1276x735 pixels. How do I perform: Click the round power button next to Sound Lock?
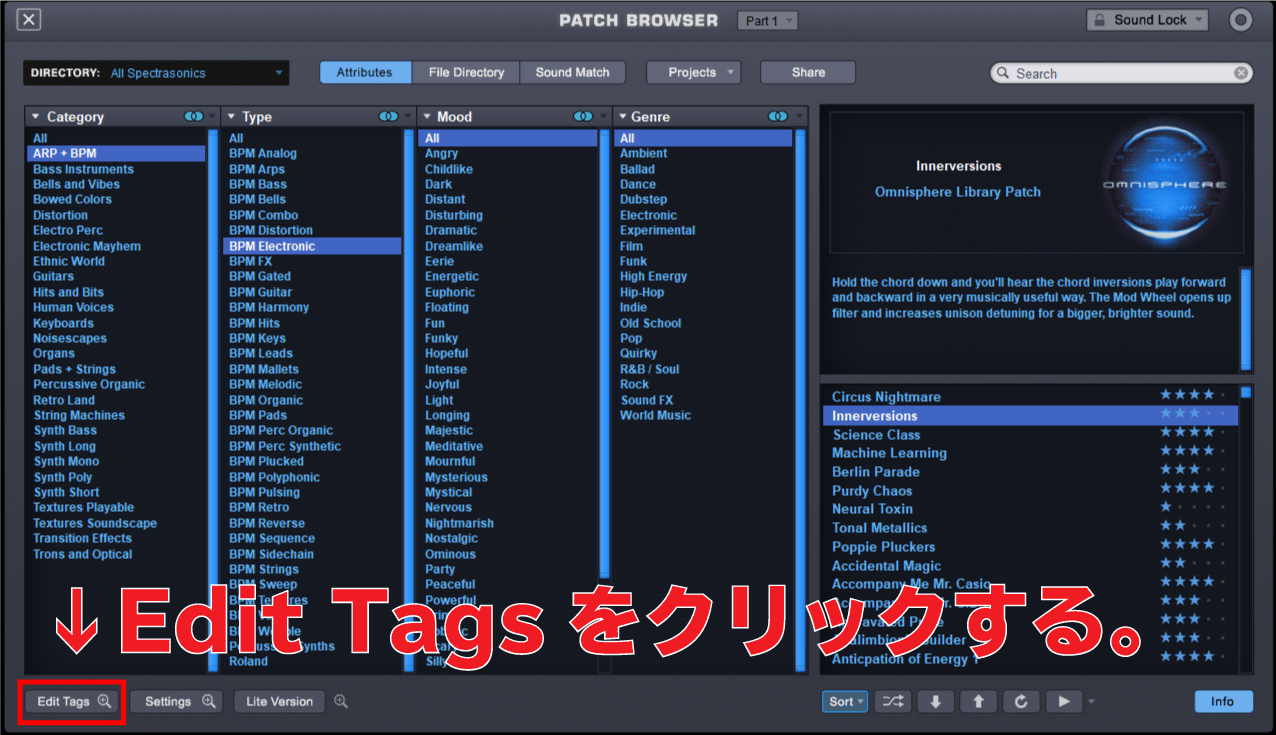1240,20
